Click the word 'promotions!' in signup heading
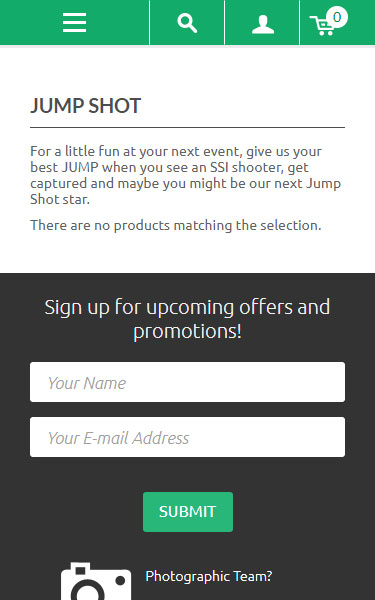This screenshot has height=600, width=375. tap(188, 331)
